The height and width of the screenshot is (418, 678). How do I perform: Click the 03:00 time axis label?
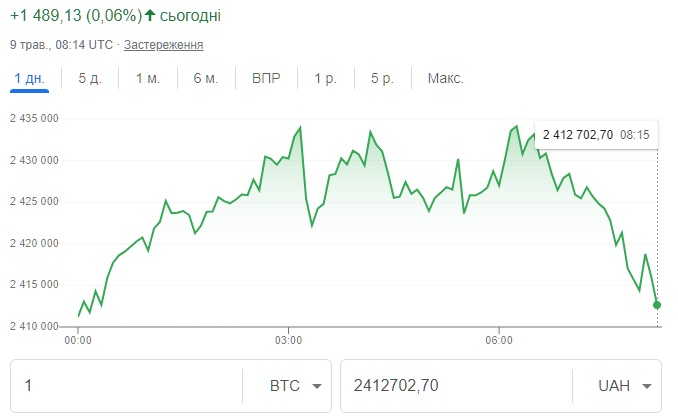(288, 341)
